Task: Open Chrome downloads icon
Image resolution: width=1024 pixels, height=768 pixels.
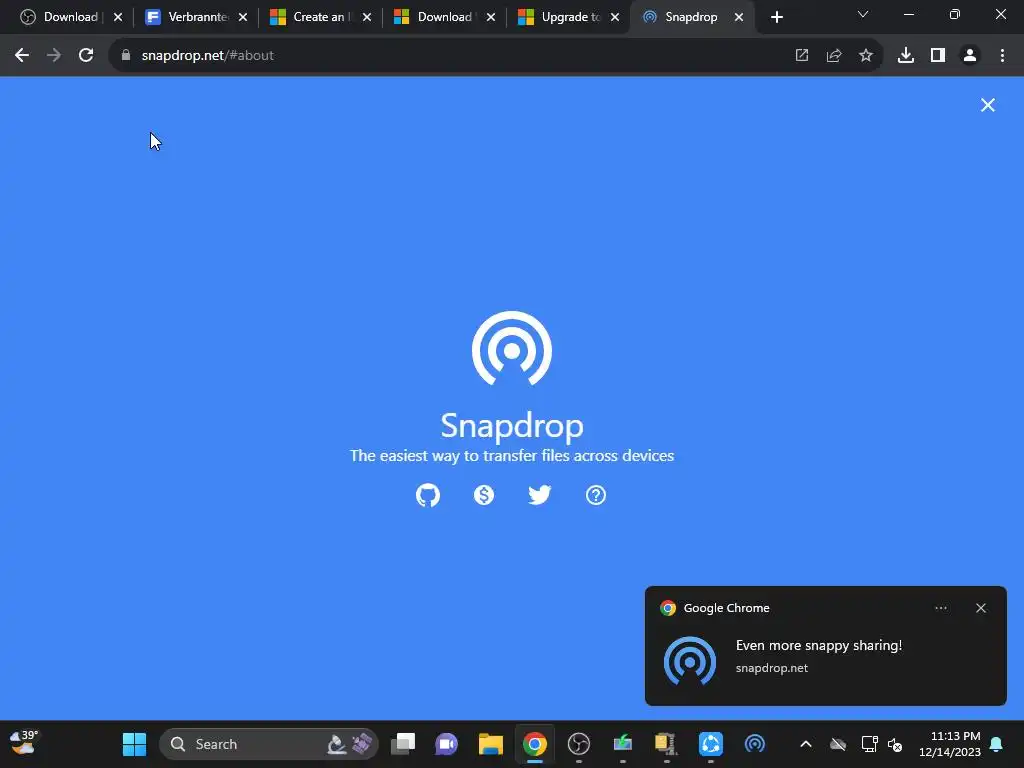Action: pos(906,56)
